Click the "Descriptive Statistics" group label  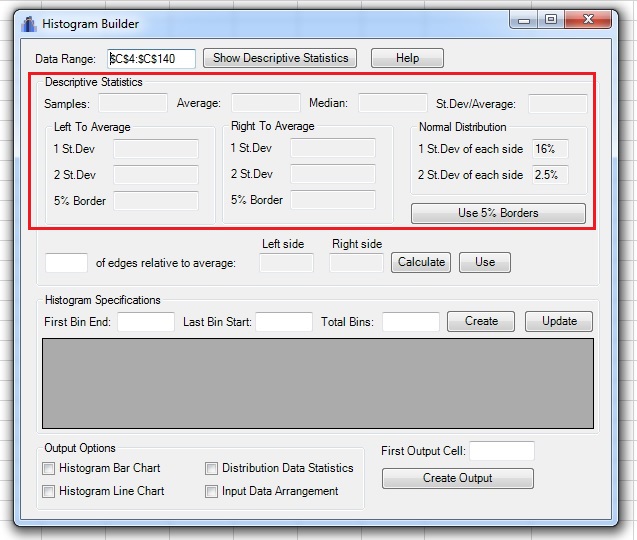(94, 82)
